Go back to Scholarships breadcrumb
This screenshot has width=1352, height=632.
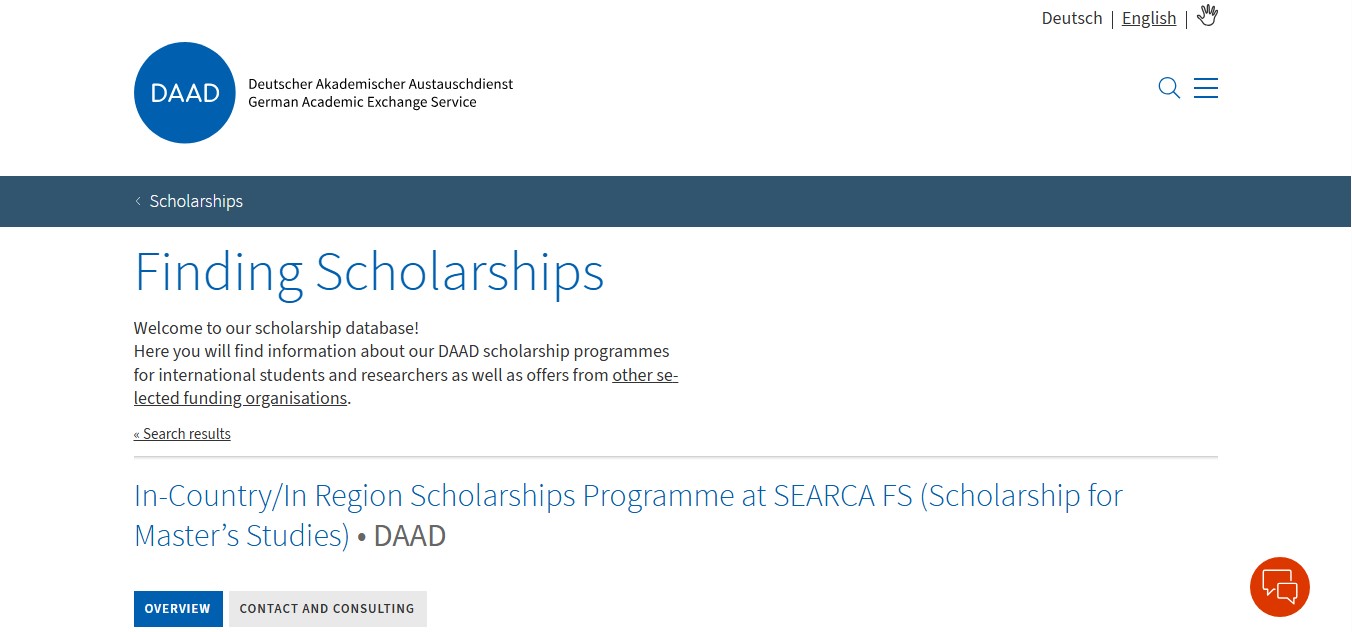(x=196, y=201)
